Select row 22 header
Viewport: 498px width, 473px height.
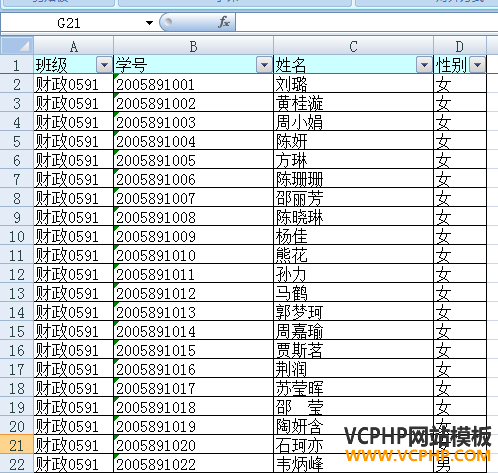17,464
